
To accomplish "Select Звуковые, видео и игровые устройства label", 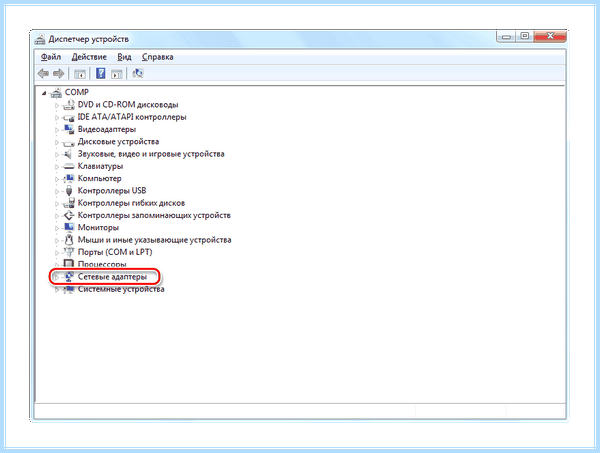I will 151,154.
